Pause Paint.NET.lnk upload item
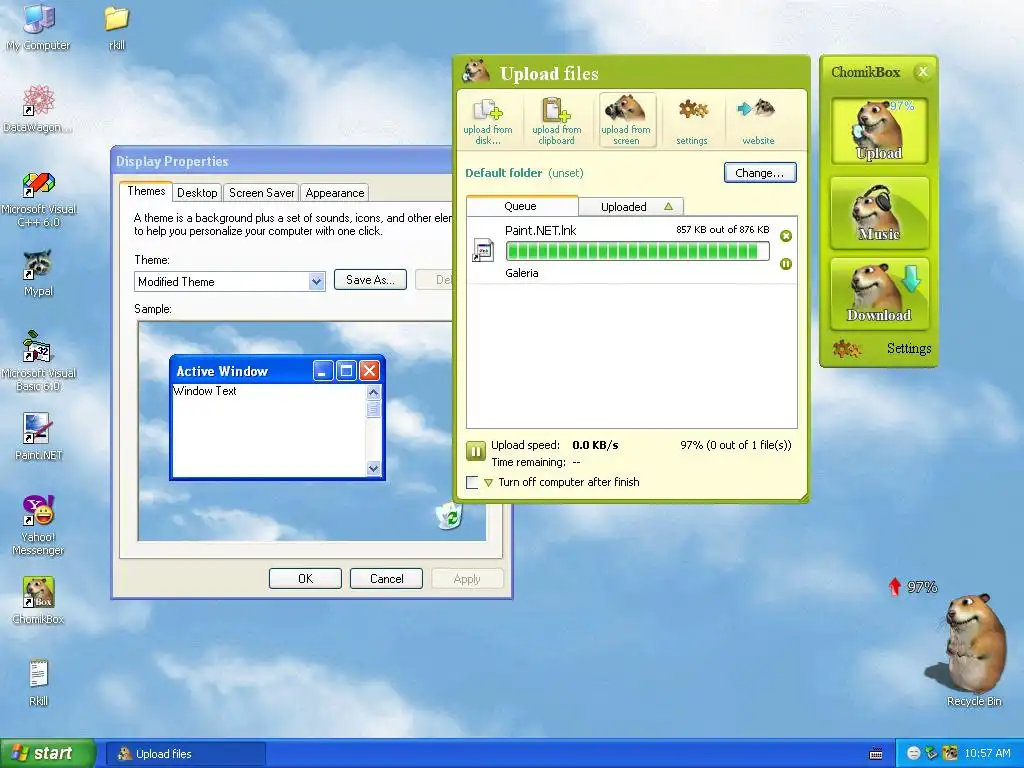The width and height of the screenshot is (1024, 768). pos(786,264)
